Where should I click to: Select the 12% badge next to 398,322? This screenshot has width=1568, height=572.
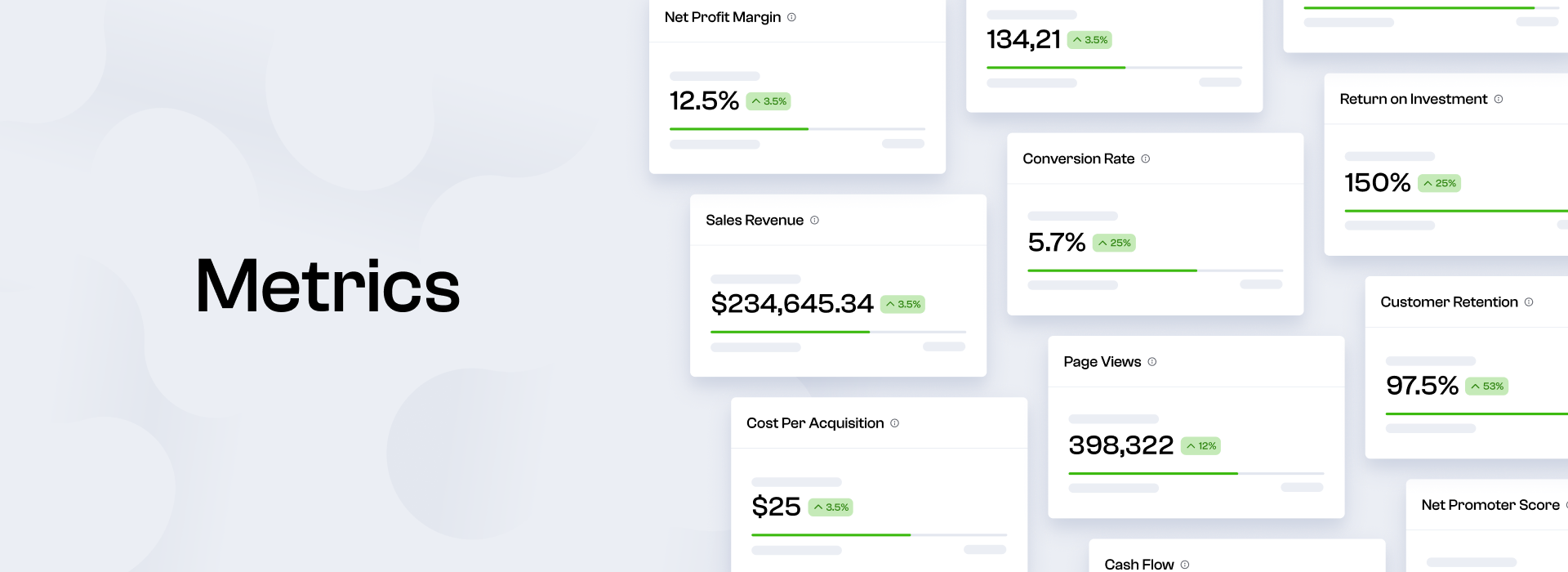tap(1200, 446)
